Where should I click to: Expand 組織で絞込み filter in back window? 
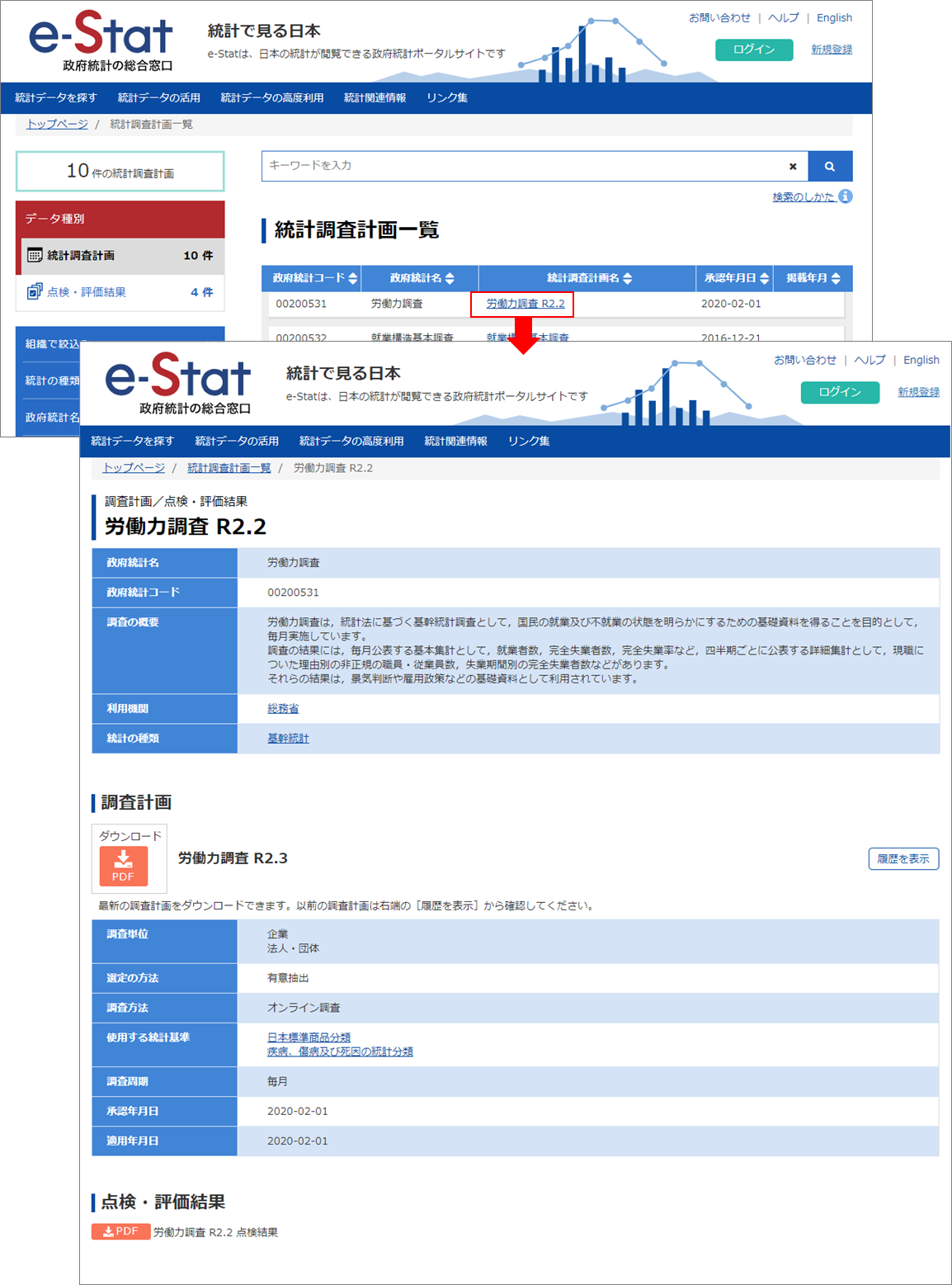click(52, 344)
